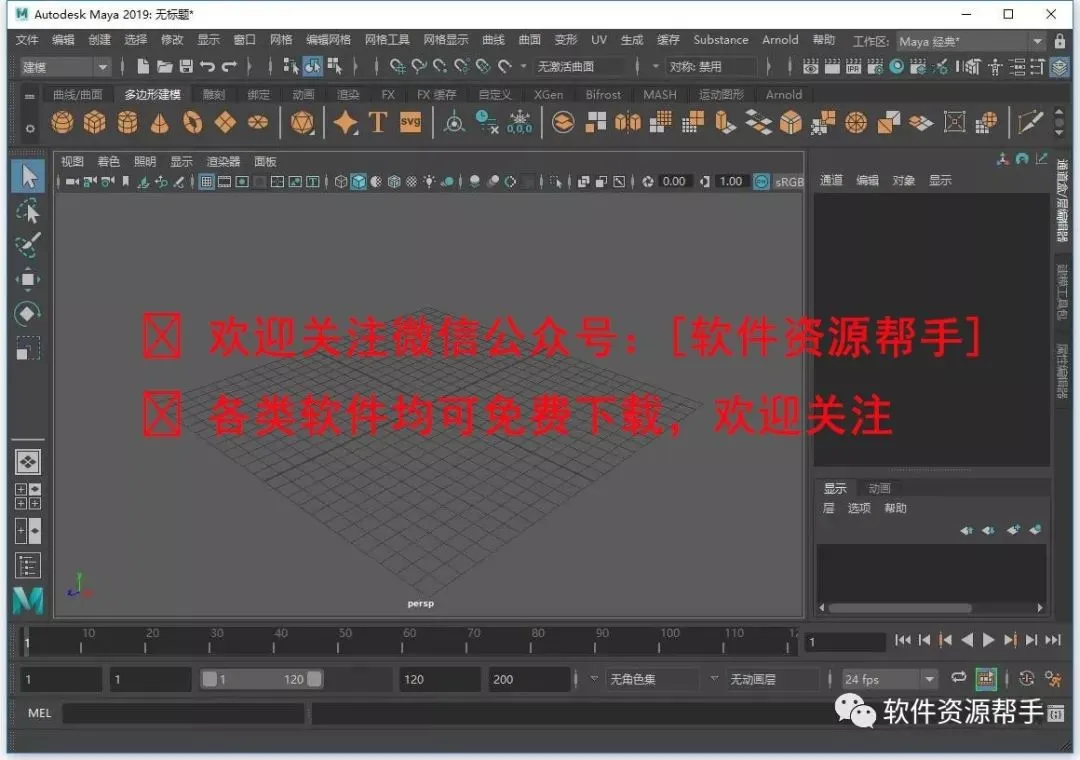The height and width of the screenshot is (760, 1080).
Task: Click the range slider bar
Action: click(x=262, y=679)
